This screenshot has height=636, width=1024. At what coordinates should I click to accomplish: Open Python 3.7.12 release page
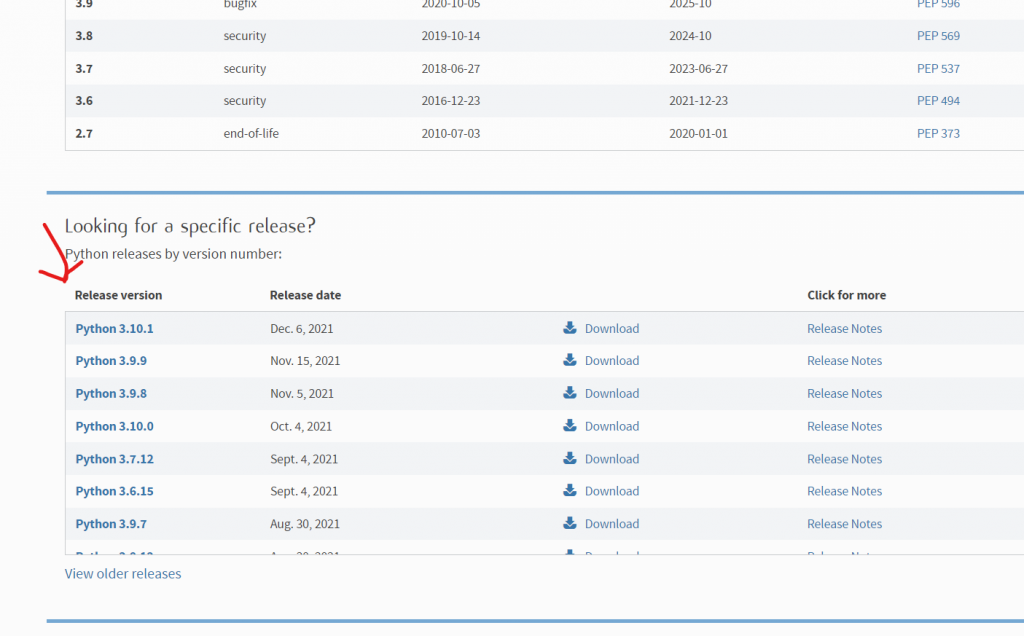(x=114, y=458)
